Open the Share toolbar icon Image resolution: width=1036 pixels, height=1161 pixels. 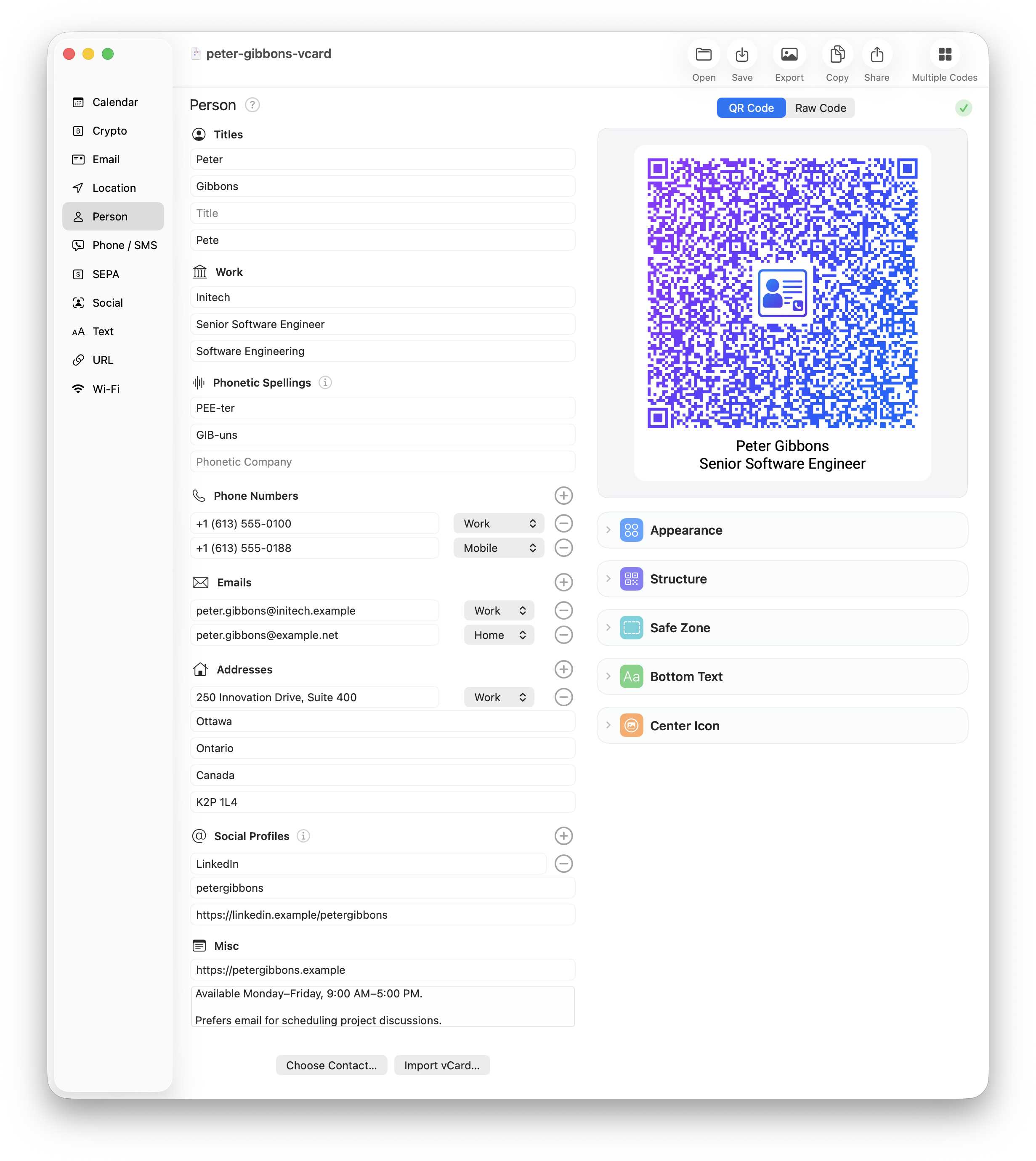(877, 55)
